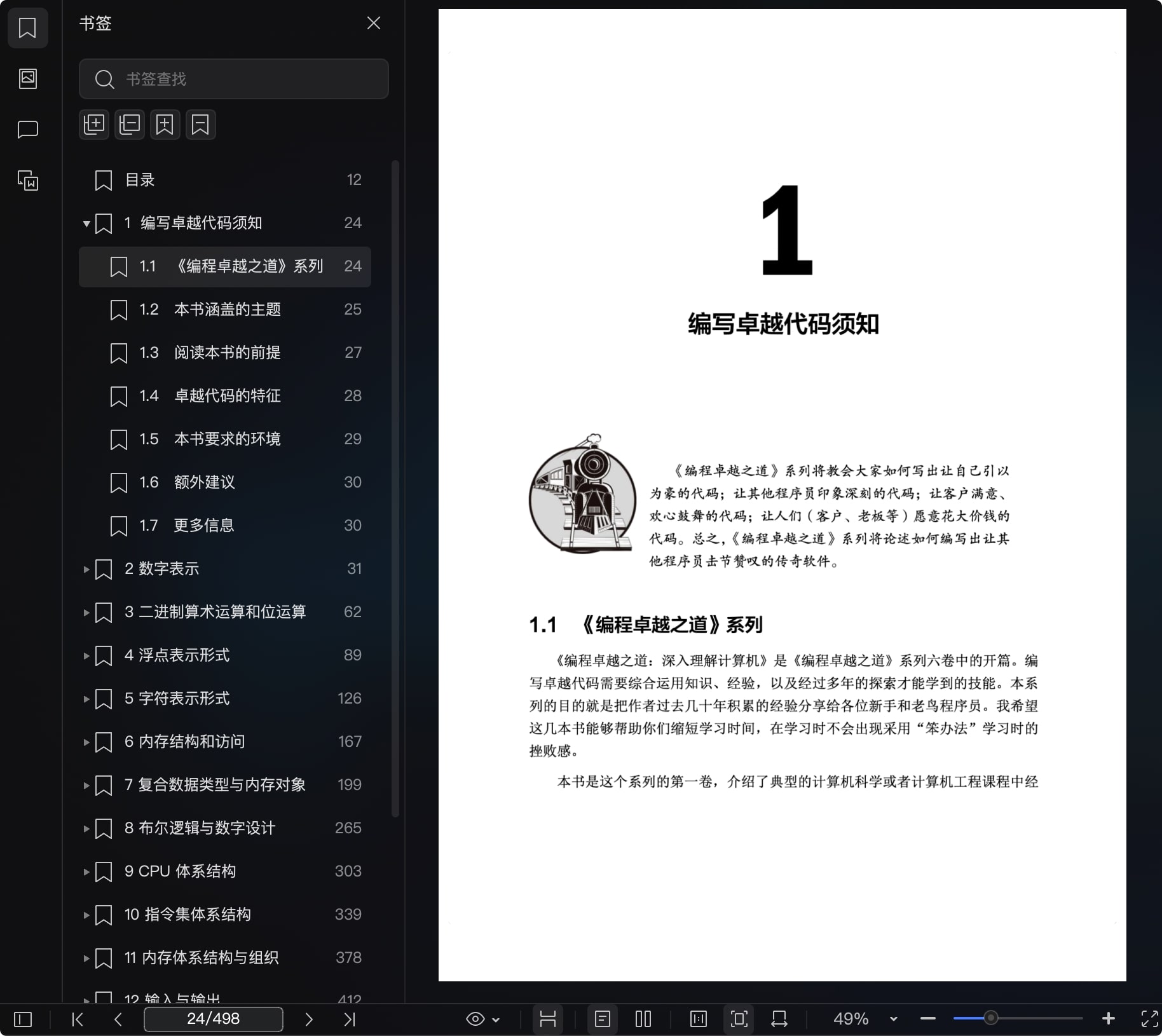This screenshot has height=1036, width=1162.
Task: Expand chapter 7 复合数据类型与内存对象
Action: pos(86,785)
